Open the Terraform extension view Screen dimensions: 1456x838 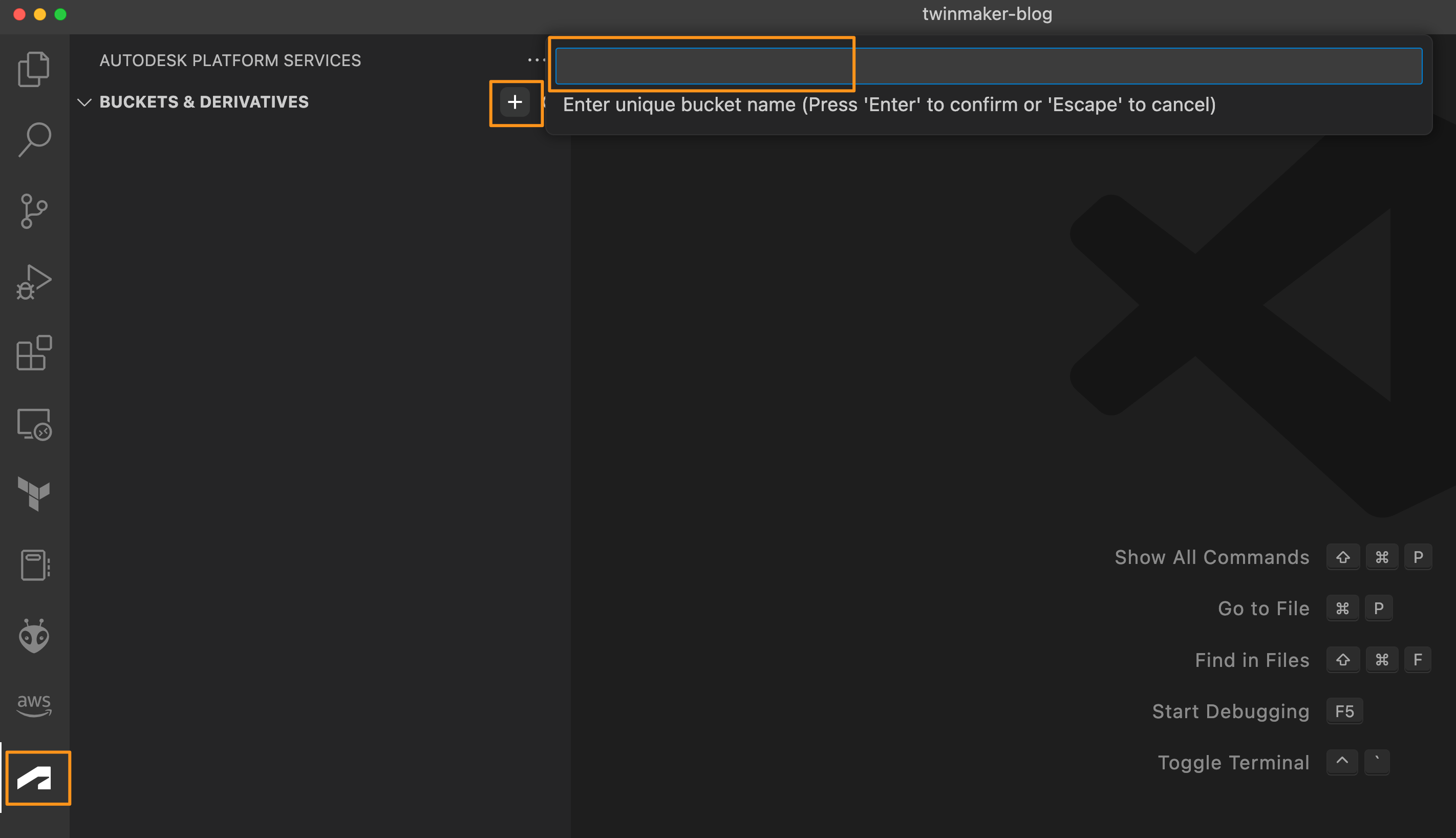pyautogui.click(x=34, y=494)
